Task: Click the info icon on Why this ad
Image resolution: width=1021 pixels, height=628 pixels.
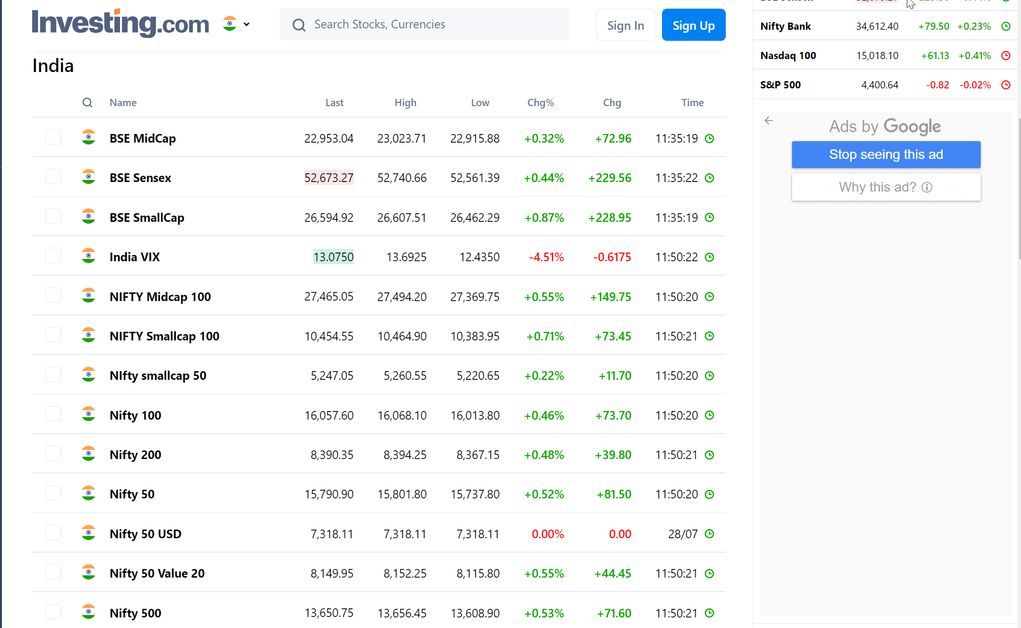Action: (927, 187)
